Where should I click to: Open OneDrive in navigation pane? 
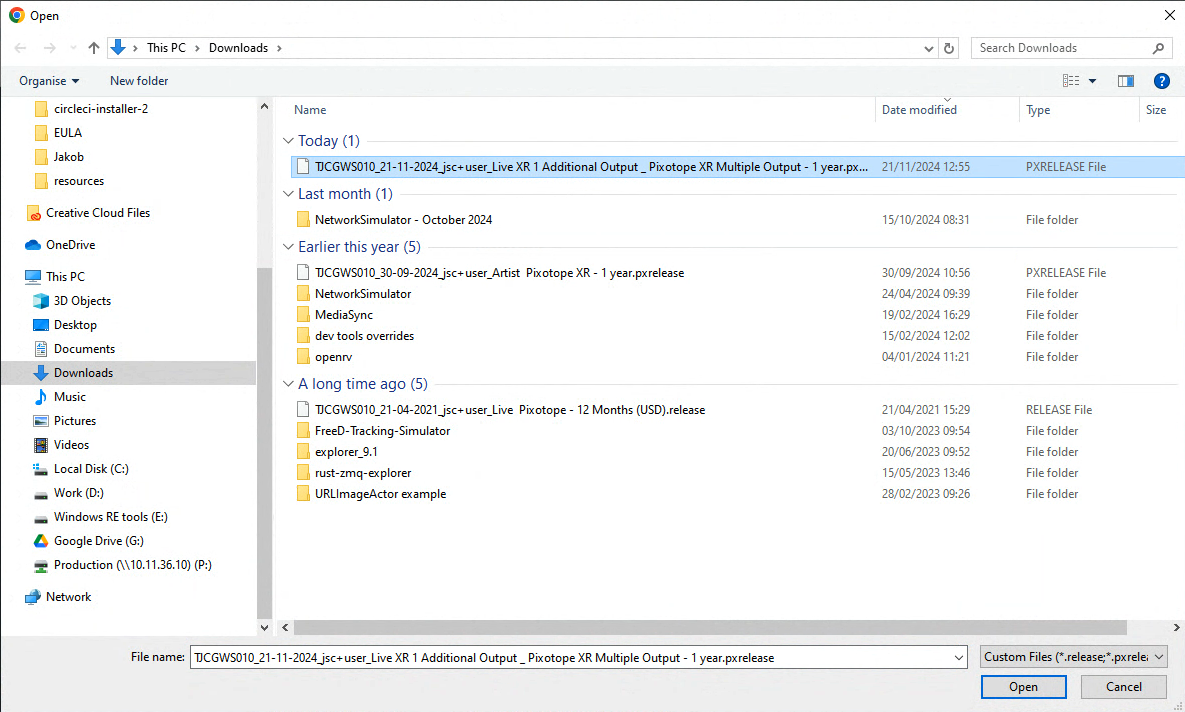[x=70, y=245]
